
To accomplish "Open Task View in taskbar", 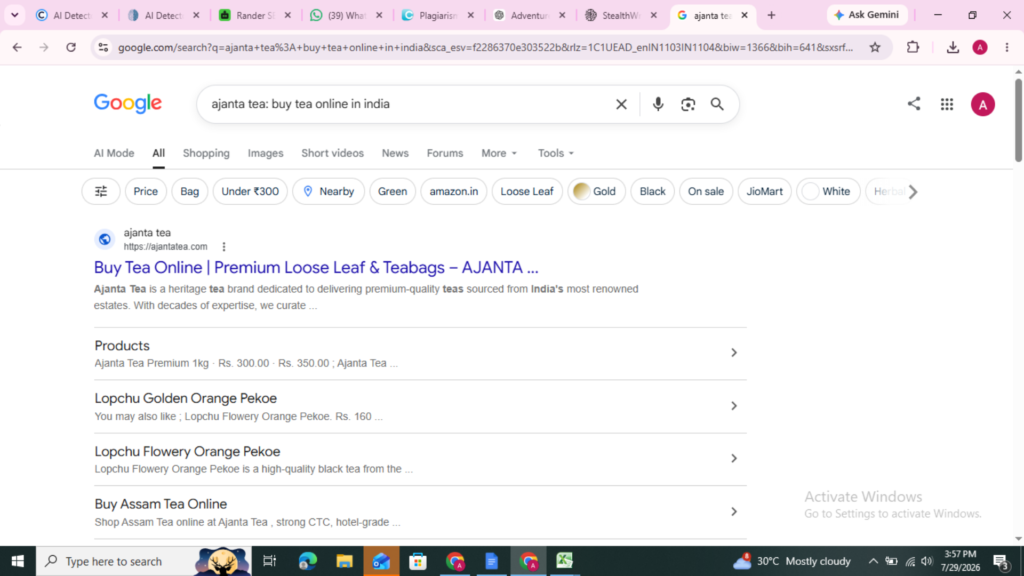I will point(269,561).
